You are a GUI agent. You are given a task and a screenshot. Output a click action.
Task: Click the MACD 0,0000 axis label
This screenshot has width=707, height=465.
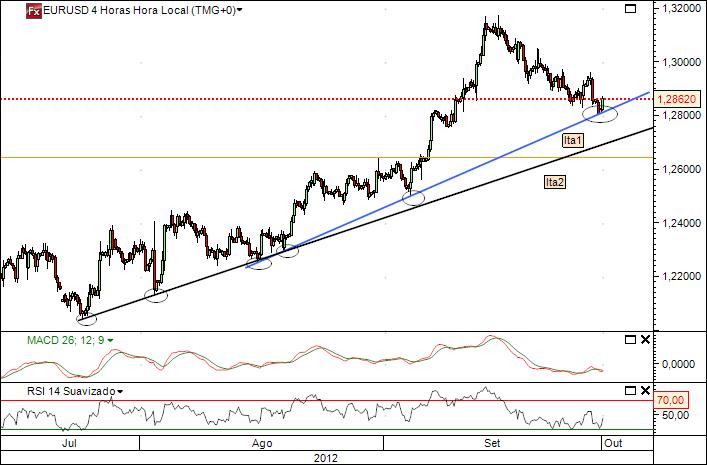[679, 364]
